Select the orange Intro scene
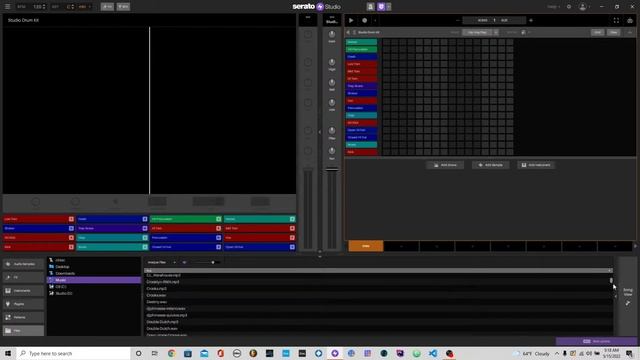Viewport: 640px width, 360px height. point(366,246)
